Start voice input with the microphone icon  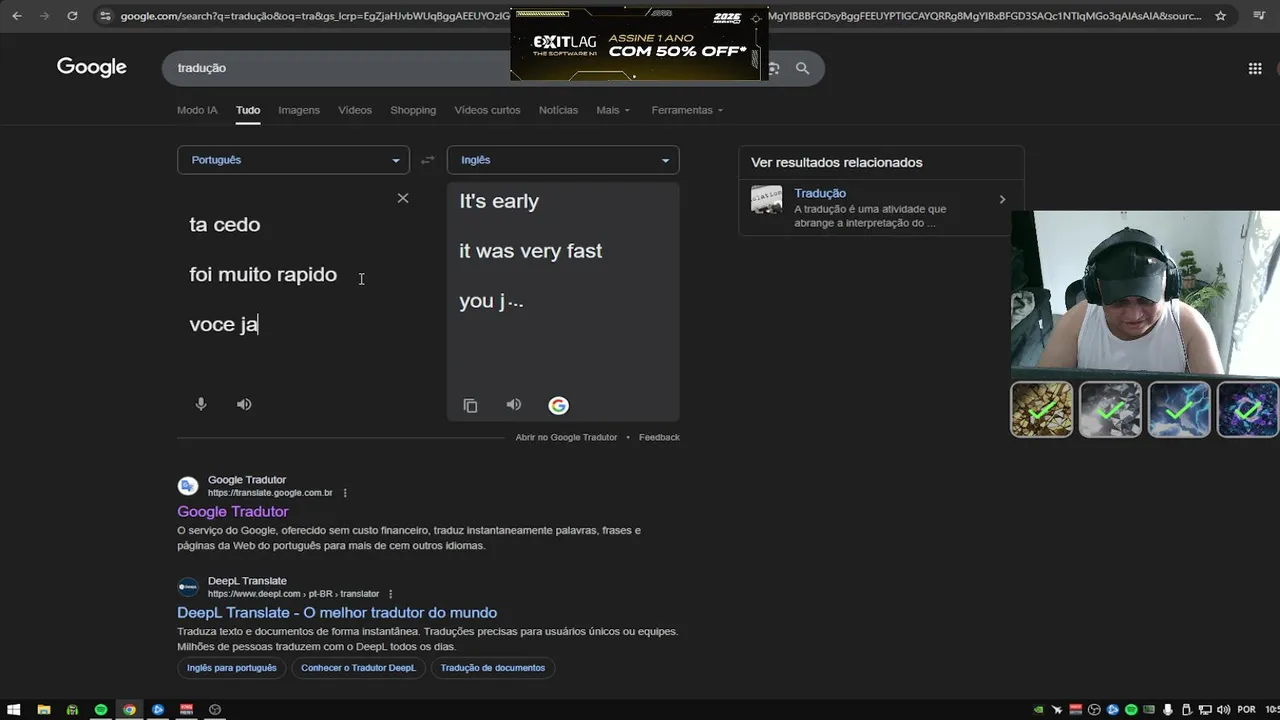point(201,404)
